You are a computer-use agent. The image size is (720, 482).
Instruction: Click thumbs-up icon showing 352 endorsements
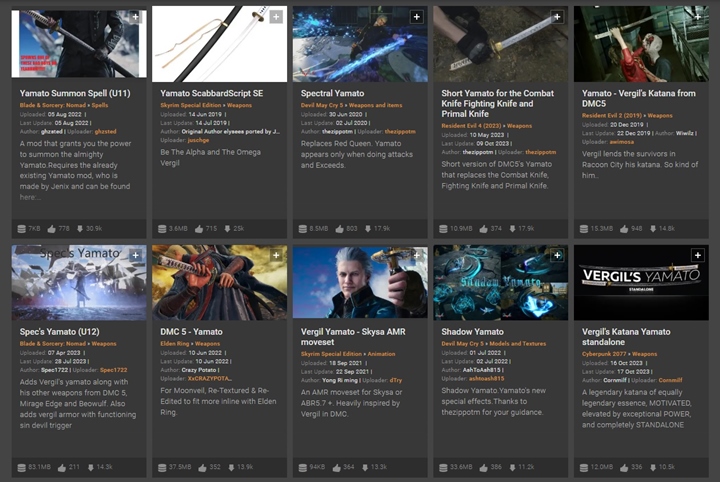click(202, 467)
